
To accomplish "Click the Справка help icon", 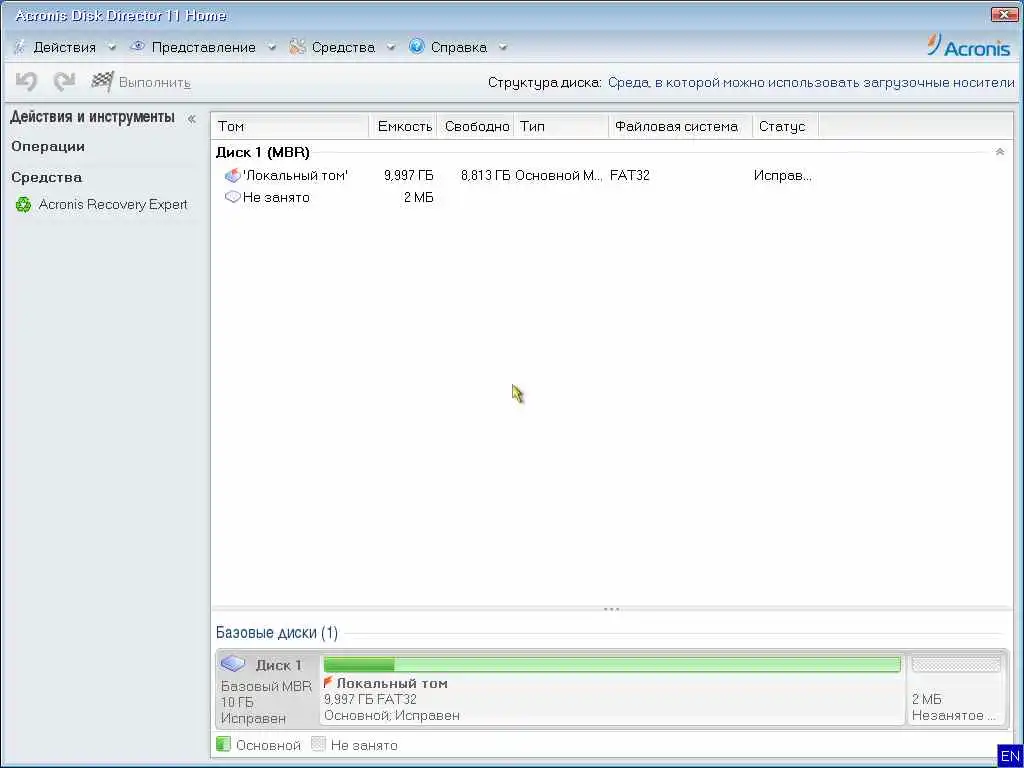I will 417,46.
